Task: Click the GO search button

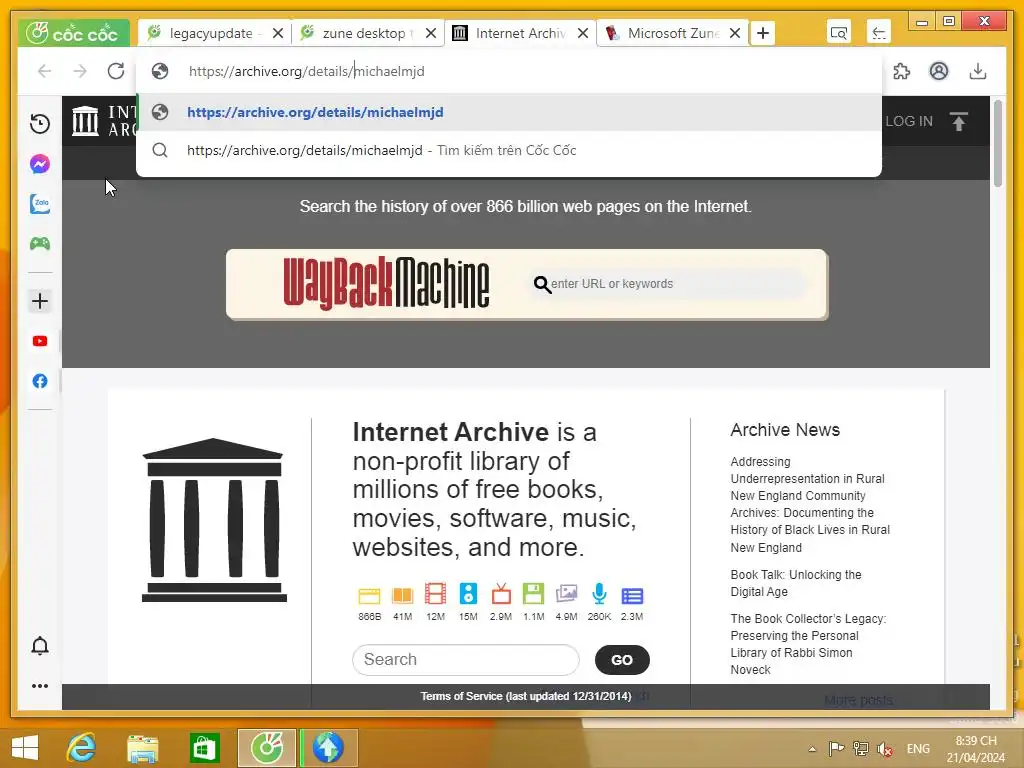Action: tap(622, 660)
